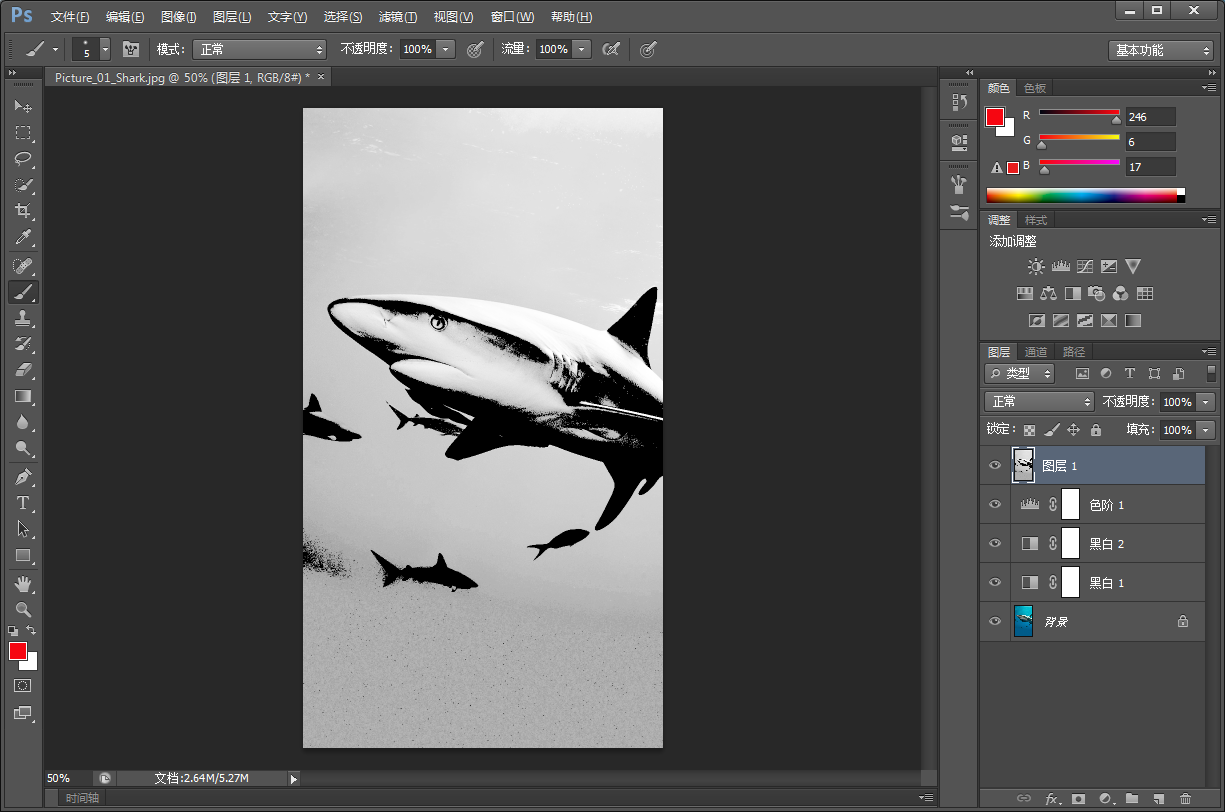Hide the 色阶 1 layer

[x=994, y=505]
